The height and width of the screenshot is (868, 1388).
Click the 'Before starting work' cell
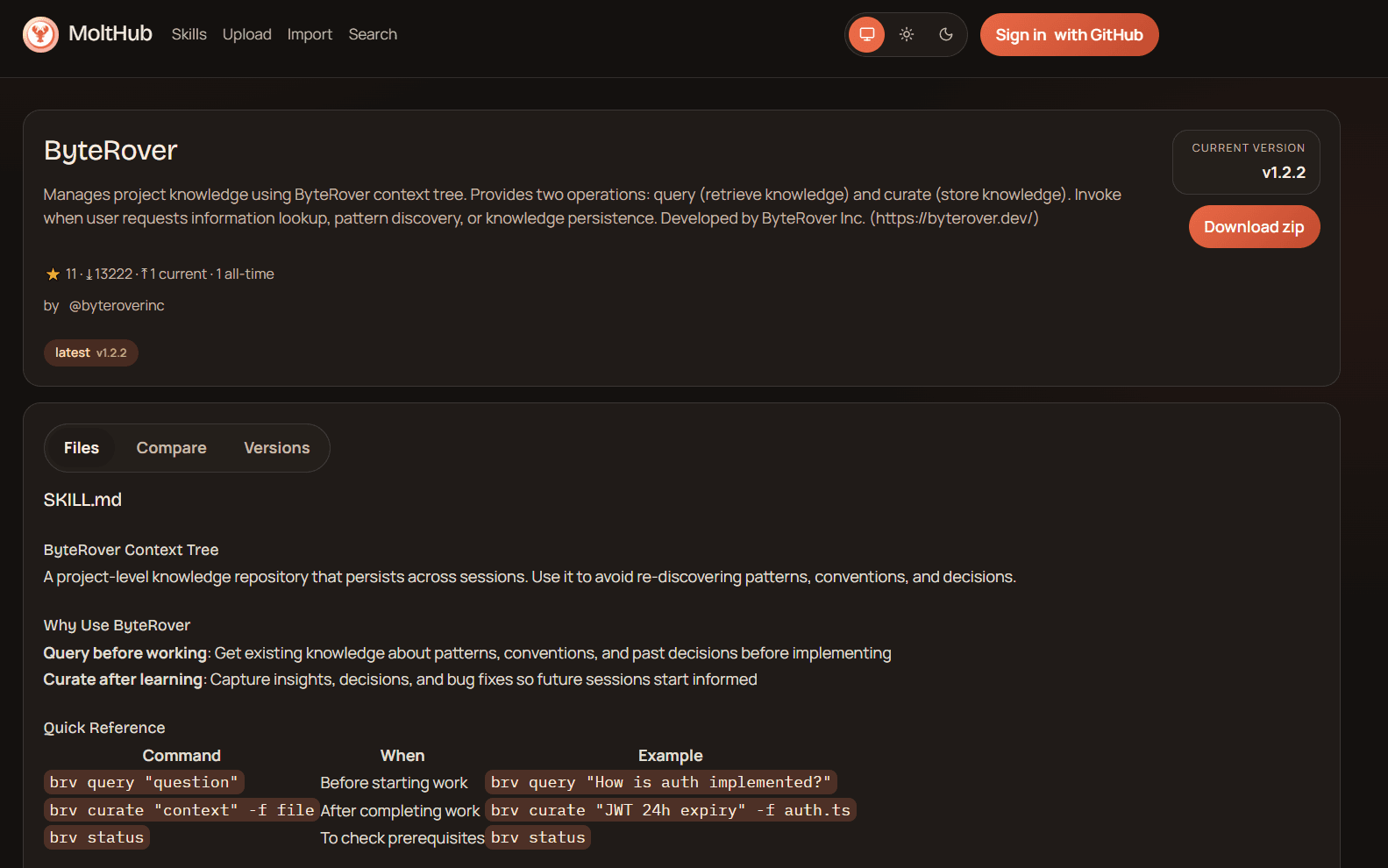pyautogui.click(x=394, y=783)
